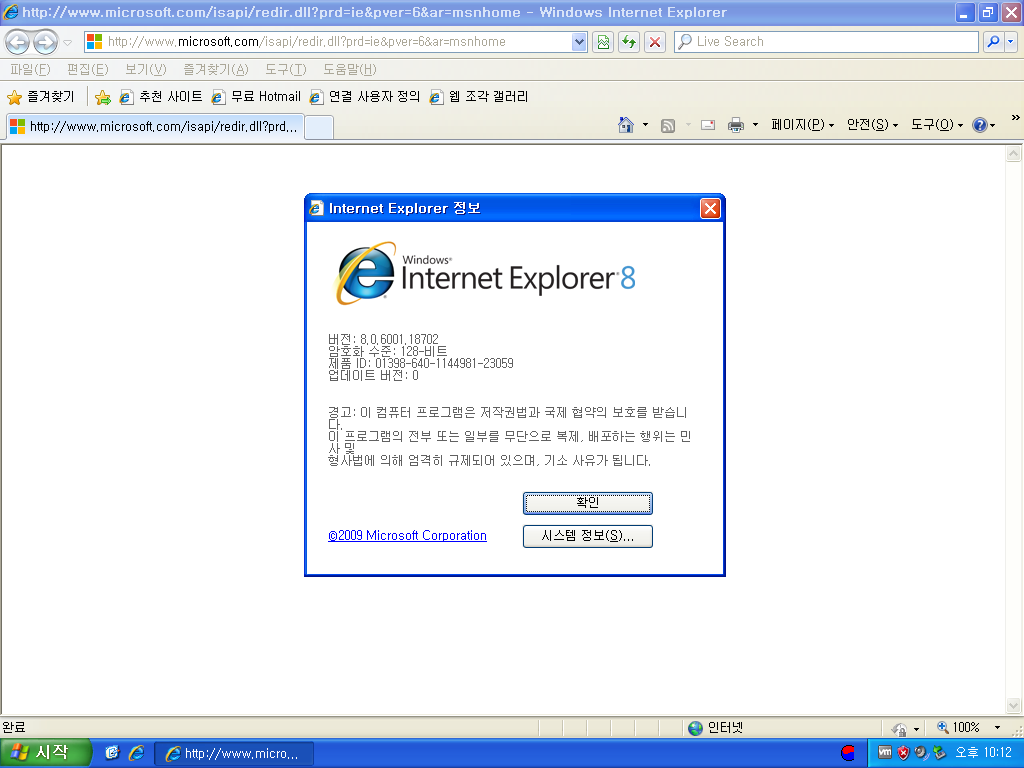Image resolution: width=1024 pixels, height=768 pixels.
Task: Select the microsoft.com redir.dll browser tab
Action: pos(155,127)
